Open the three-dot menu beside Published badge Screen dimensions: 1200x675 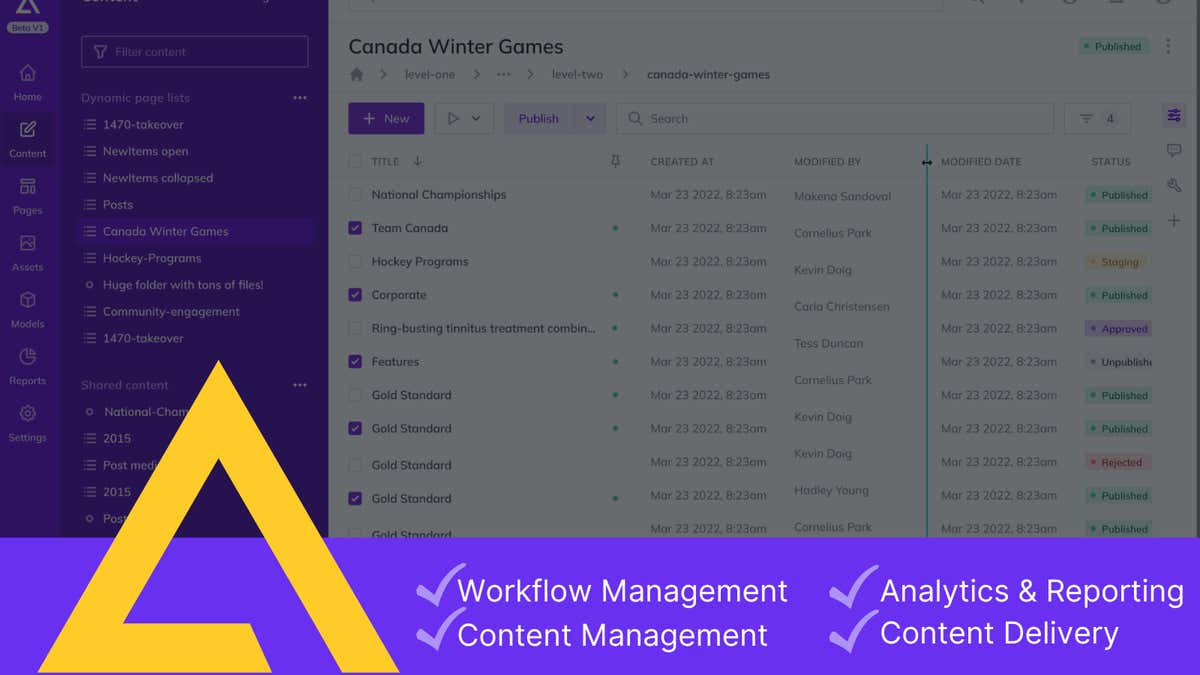point(1168,46)
